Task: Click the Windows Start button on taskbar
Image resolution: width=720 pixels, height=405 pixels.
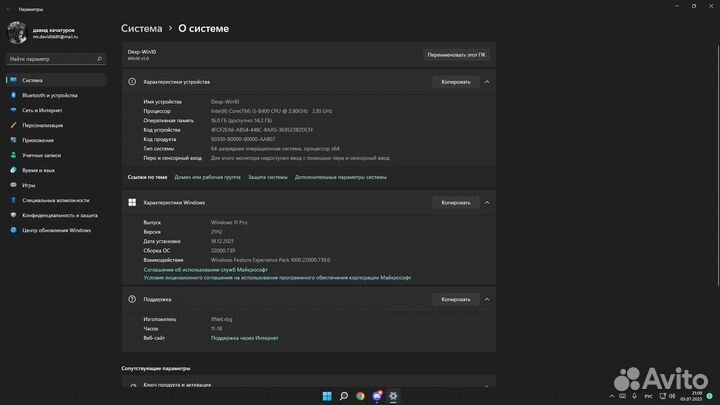Action: click(x=327, y=396)
